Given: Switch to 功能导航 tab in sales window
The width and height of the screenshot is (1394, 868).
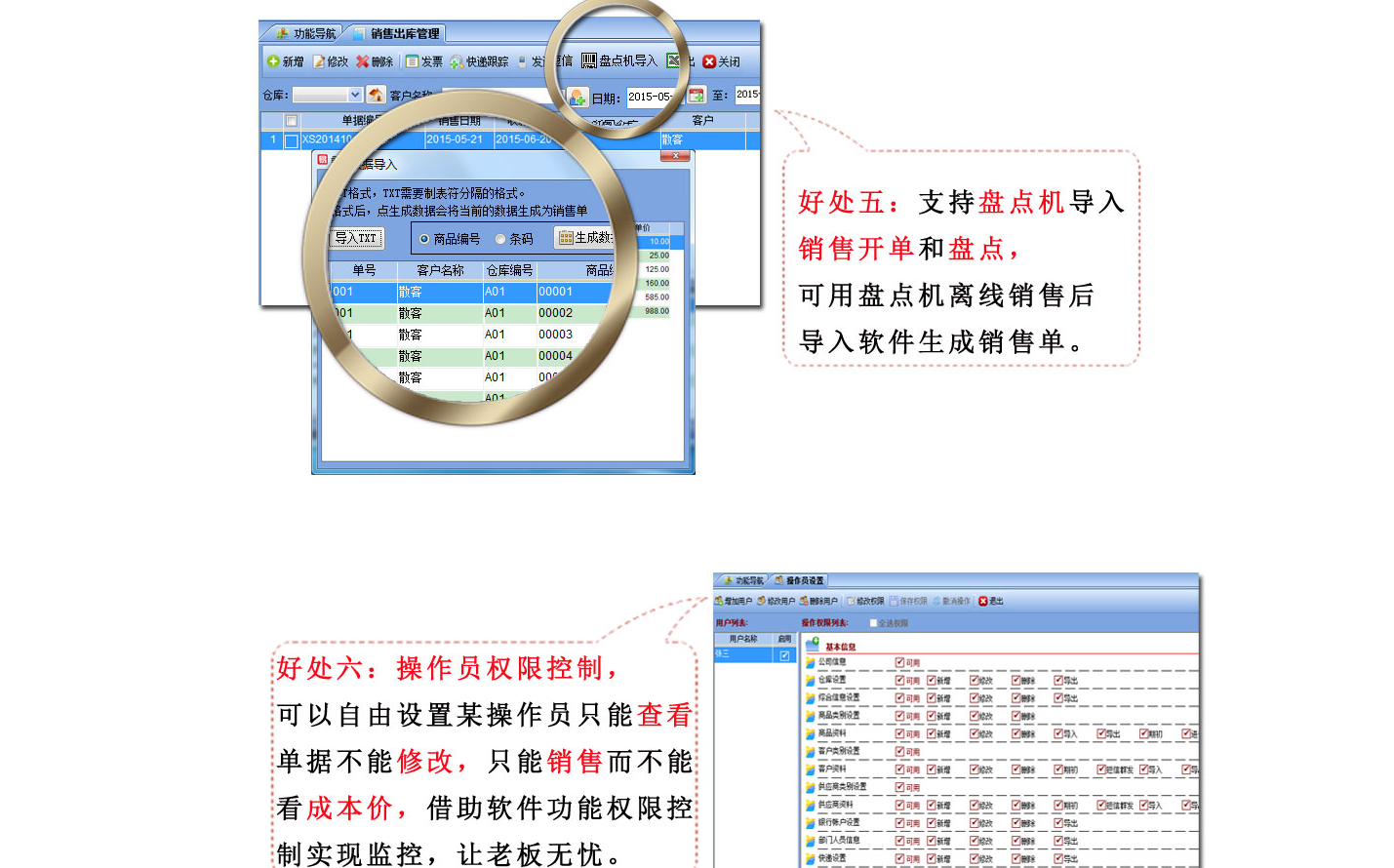Looking at the screenshot, I should point(305,33).
